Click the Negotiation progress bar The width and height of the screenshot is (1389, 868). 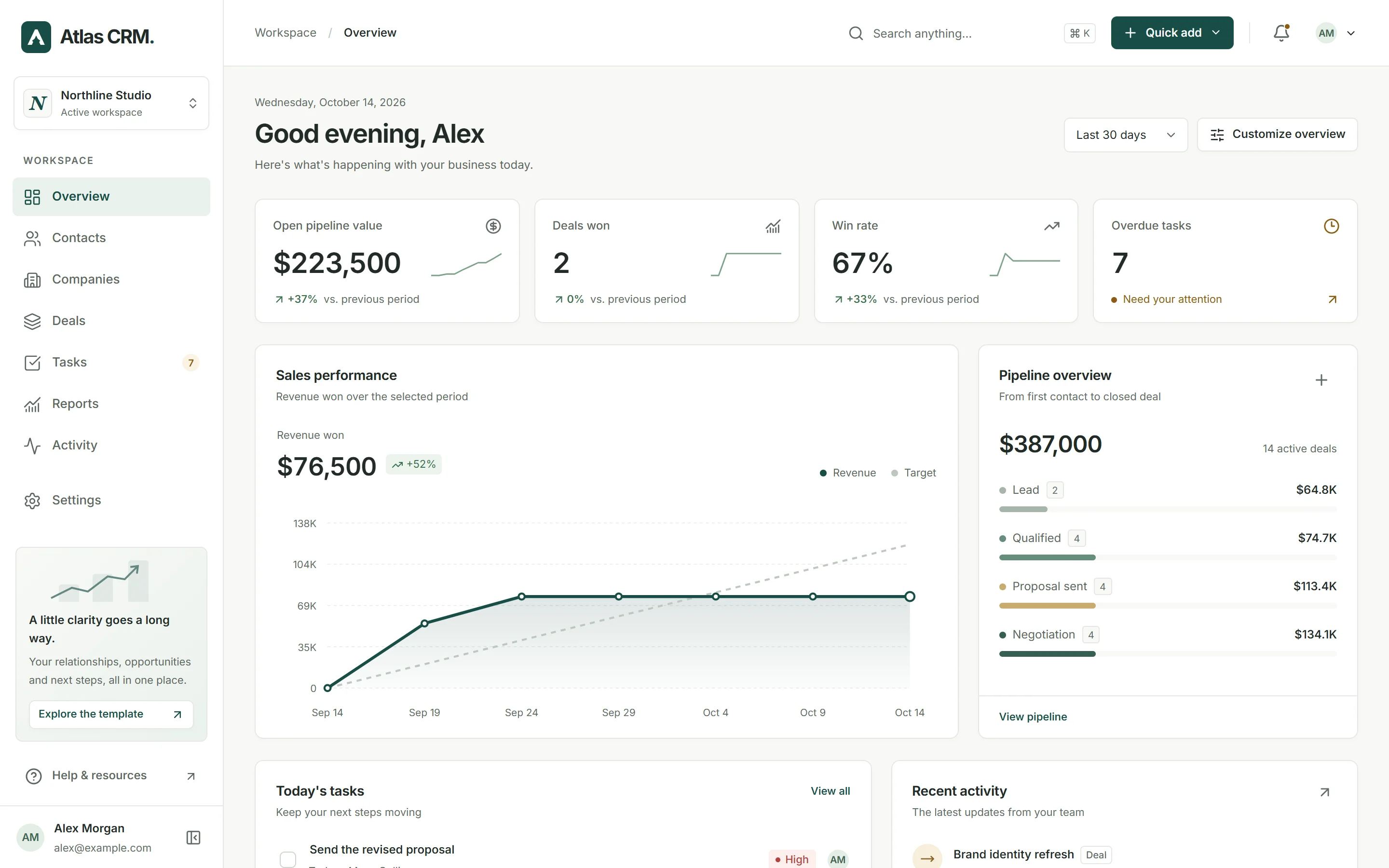(1168, 654)
